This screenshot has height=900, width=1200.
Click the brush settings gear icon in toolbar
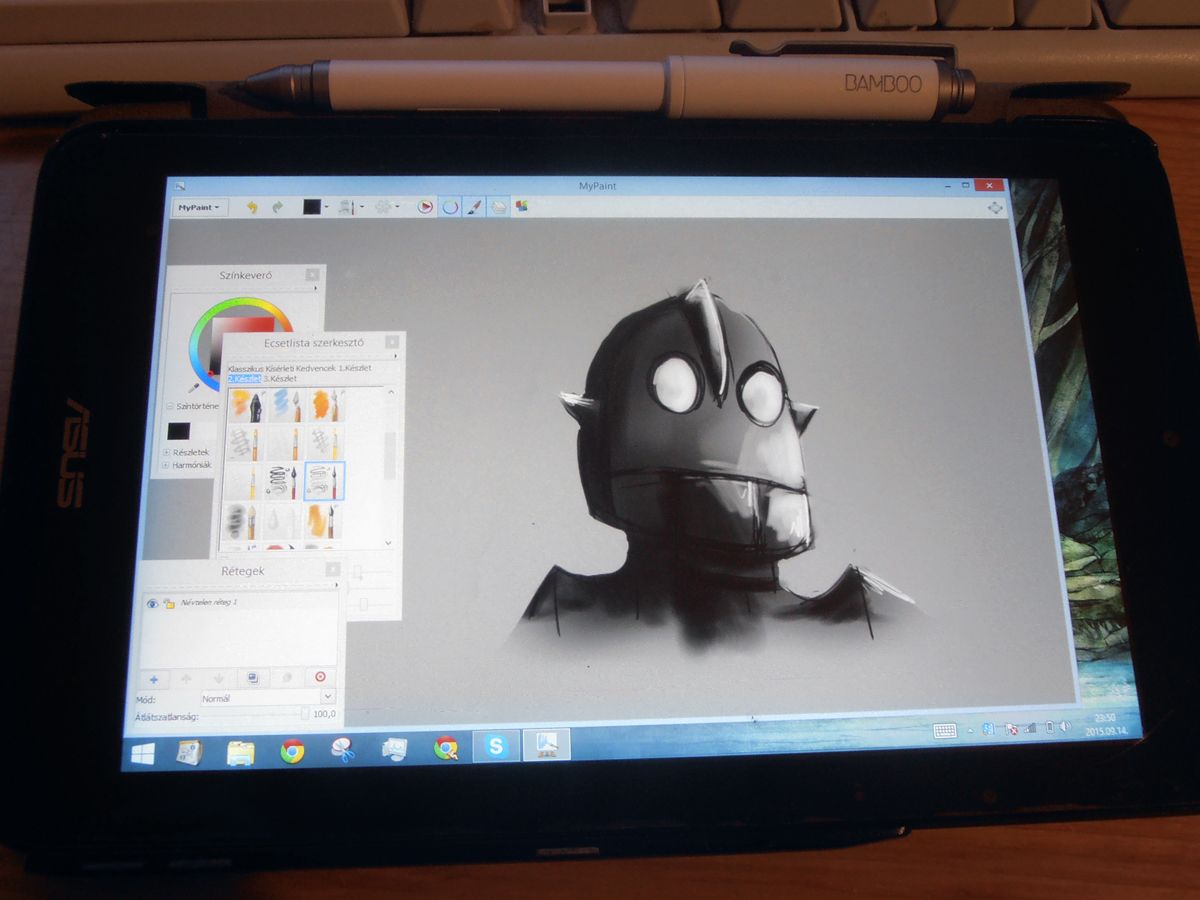(x=382, y=207)
